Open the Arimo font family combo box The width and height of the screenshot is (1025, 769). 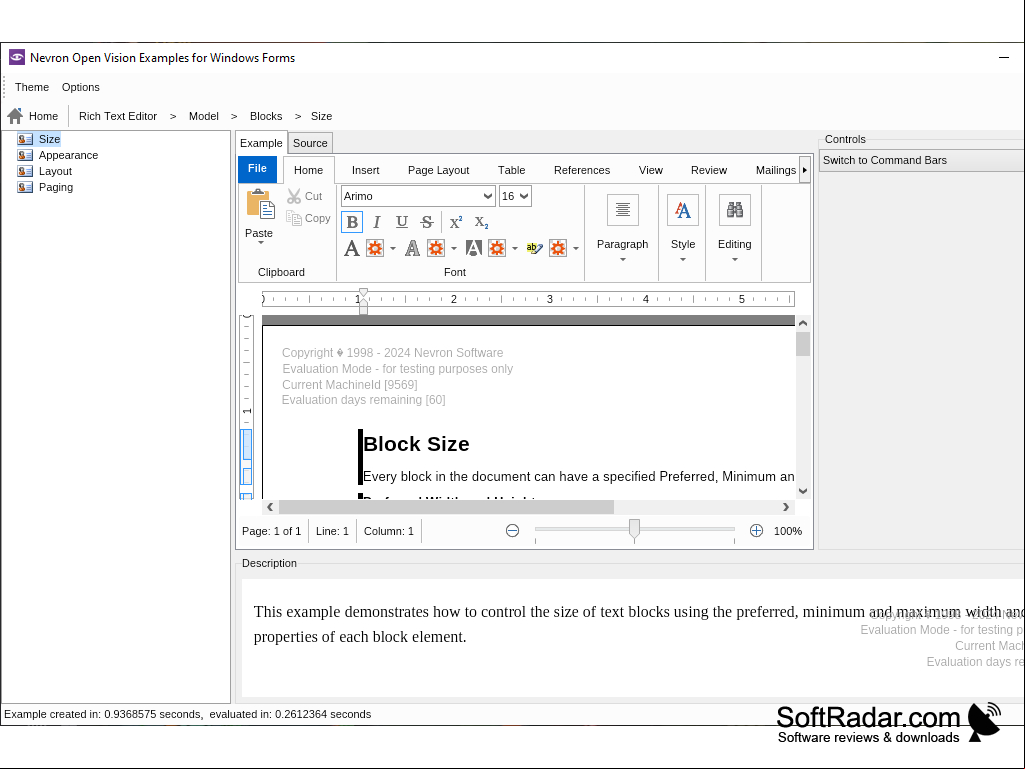coord(418,196)
